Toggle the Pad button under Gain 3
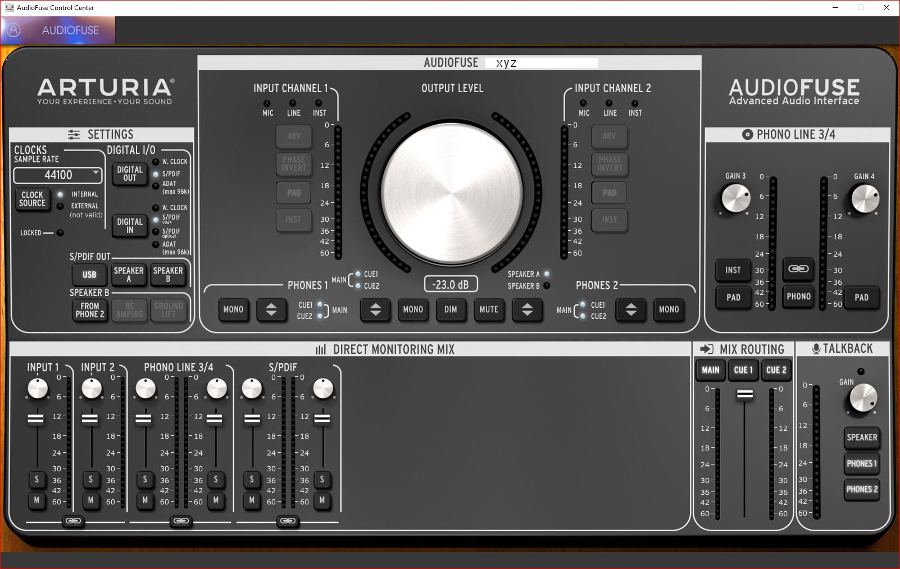The image size is (900, 569). [733, 297]
